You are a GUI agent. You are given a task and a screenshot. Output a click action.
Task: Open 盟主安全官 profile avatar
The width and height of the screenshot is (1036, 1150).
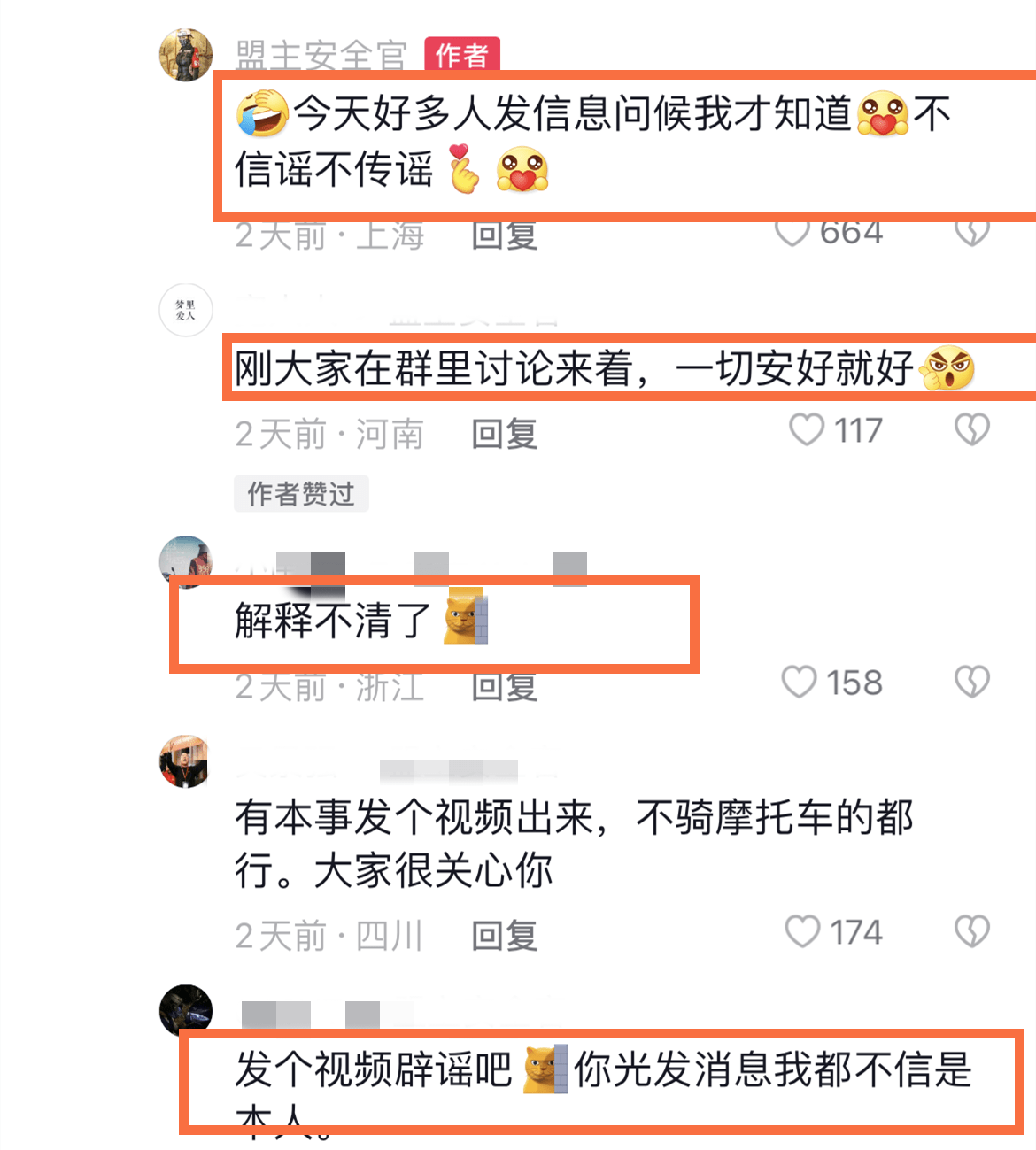(186, 55)
